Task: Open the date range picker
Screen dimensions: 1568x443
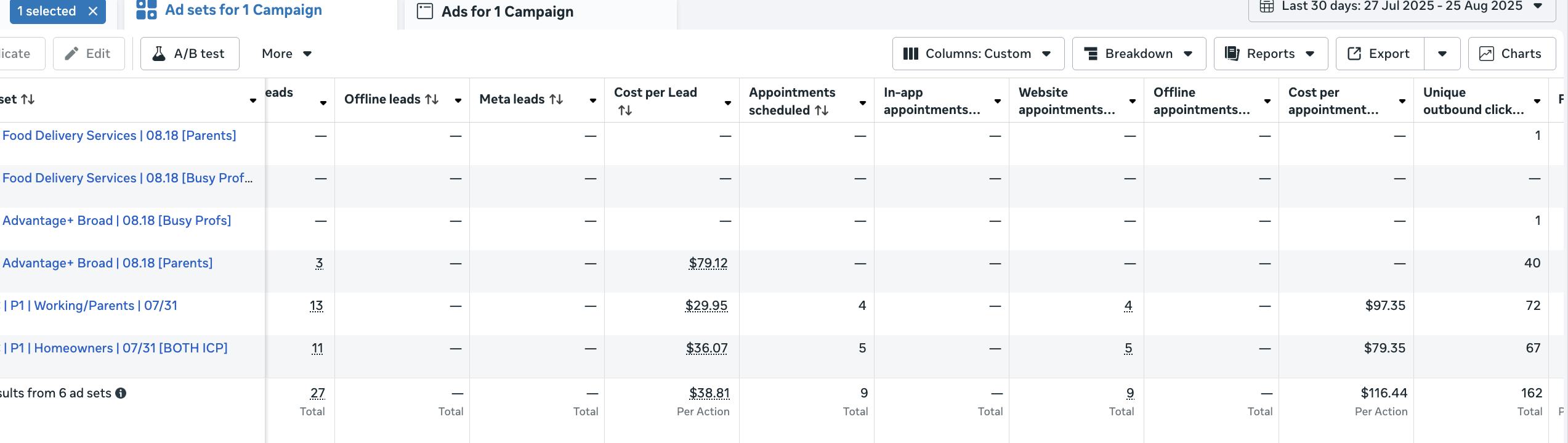Action: click(1401, 7)
